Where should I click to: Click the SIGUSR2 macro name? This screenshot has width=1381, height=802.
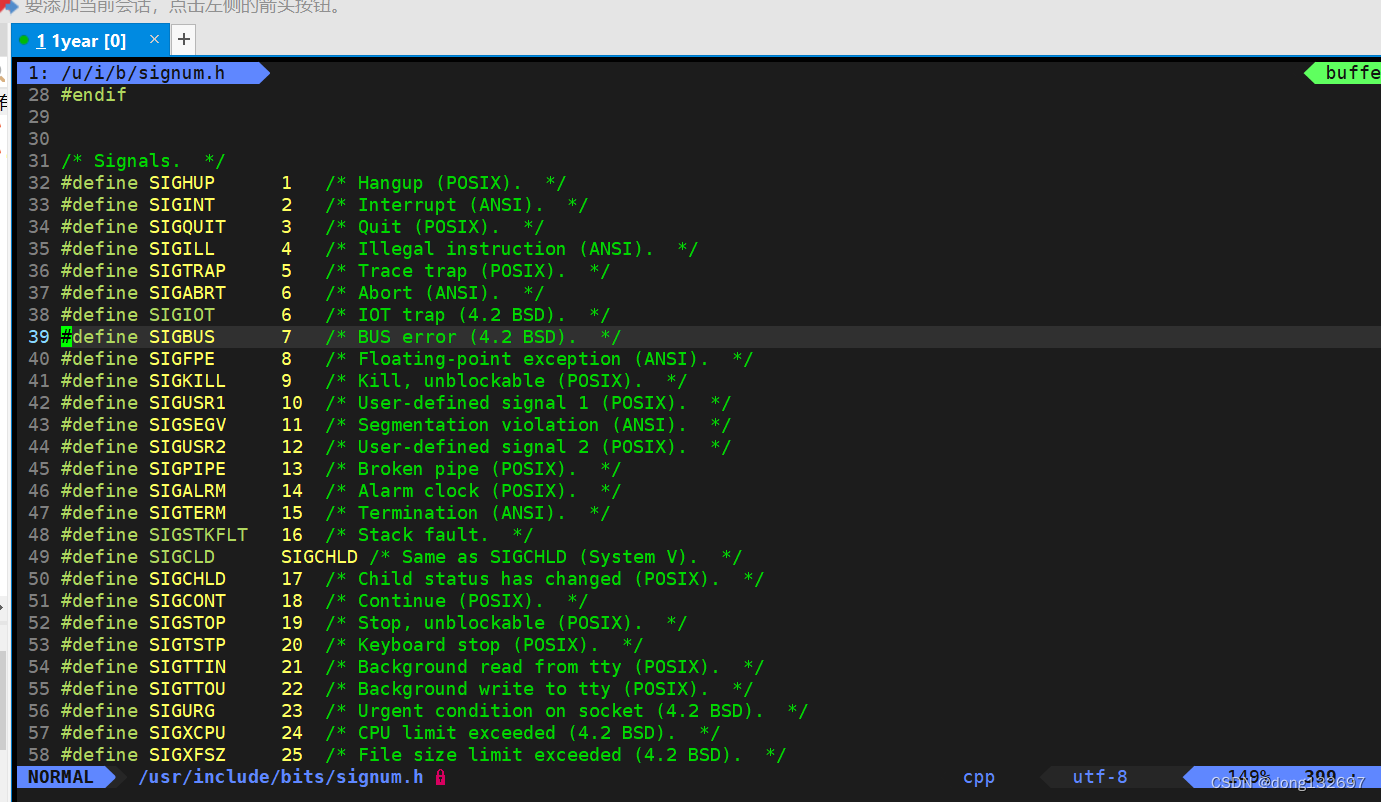click(188, 447)
